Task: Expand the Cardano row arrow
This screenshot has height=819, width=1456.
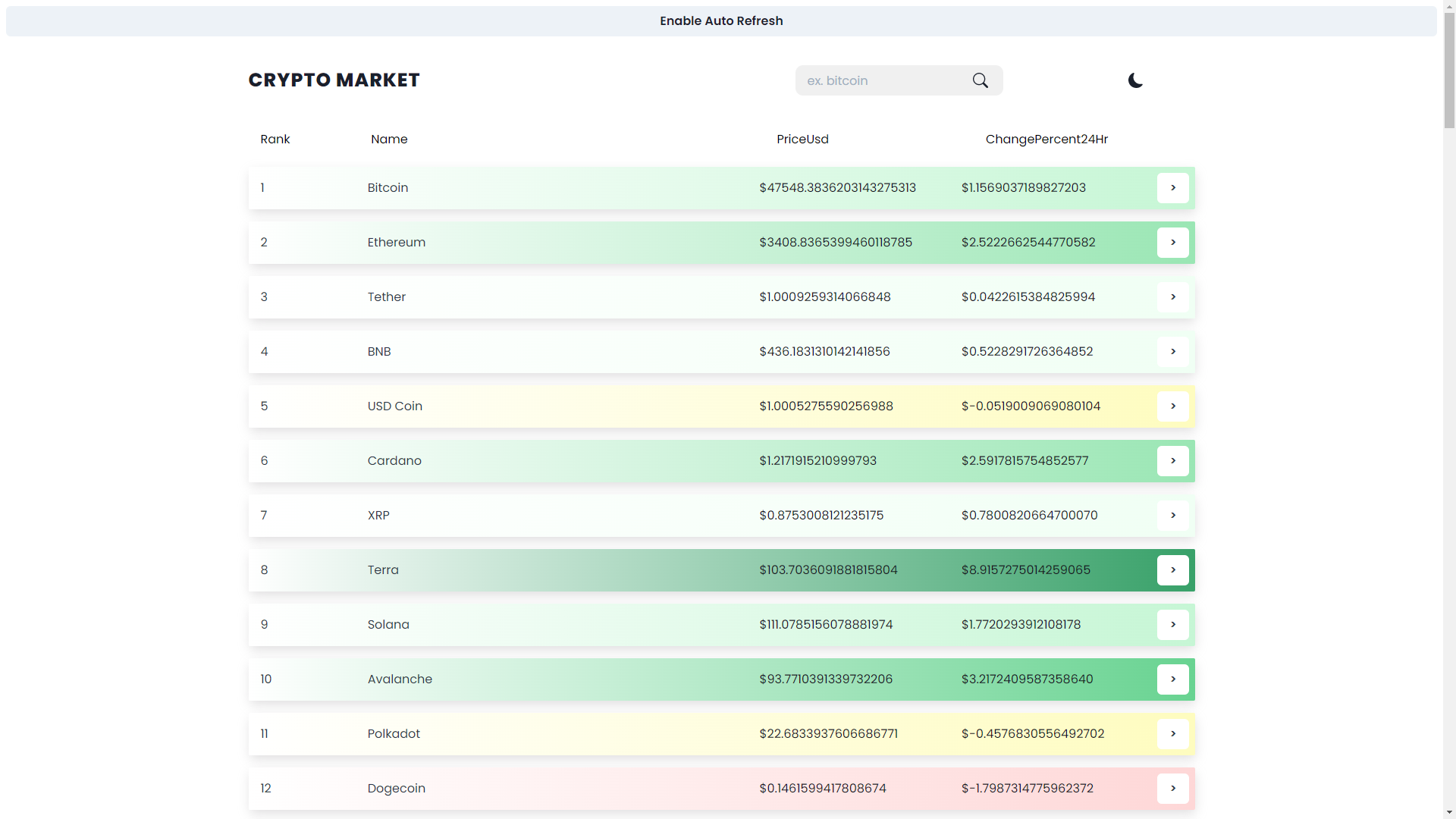Action: (x=1172, y=461)
